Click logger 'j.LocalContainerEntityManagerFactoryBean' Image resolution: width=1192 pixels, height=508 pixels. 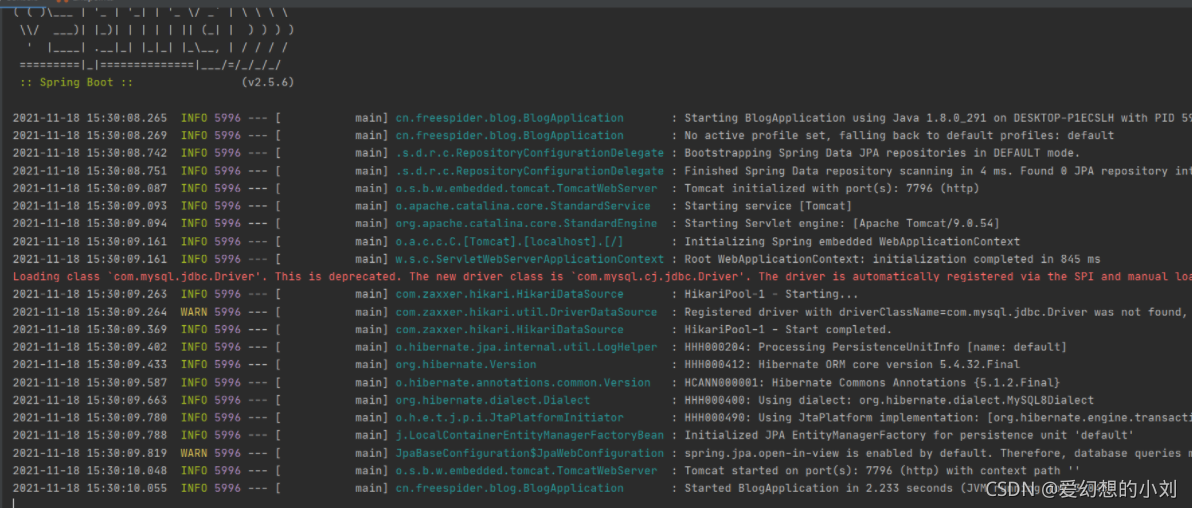530,436
